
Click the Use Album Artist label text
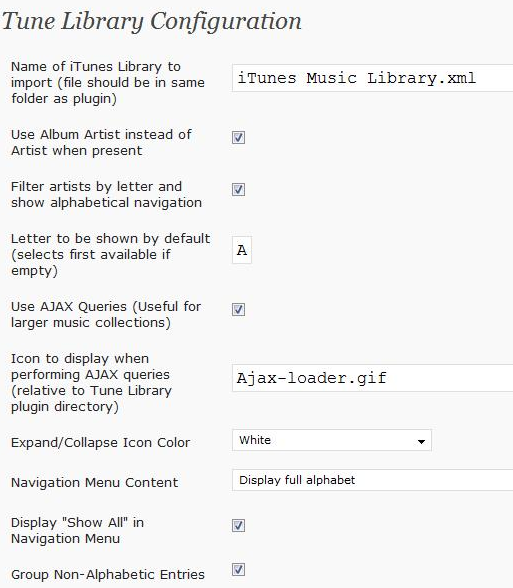click(101, 142)
